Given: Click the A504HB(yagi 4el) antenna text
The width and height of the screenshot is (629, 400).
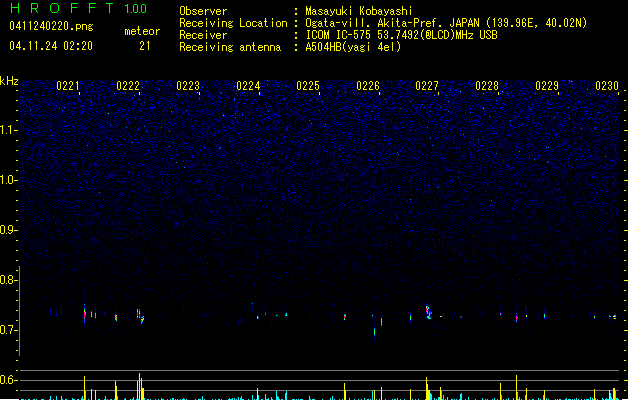Looking at the screenshot, I should pos(353,47).
